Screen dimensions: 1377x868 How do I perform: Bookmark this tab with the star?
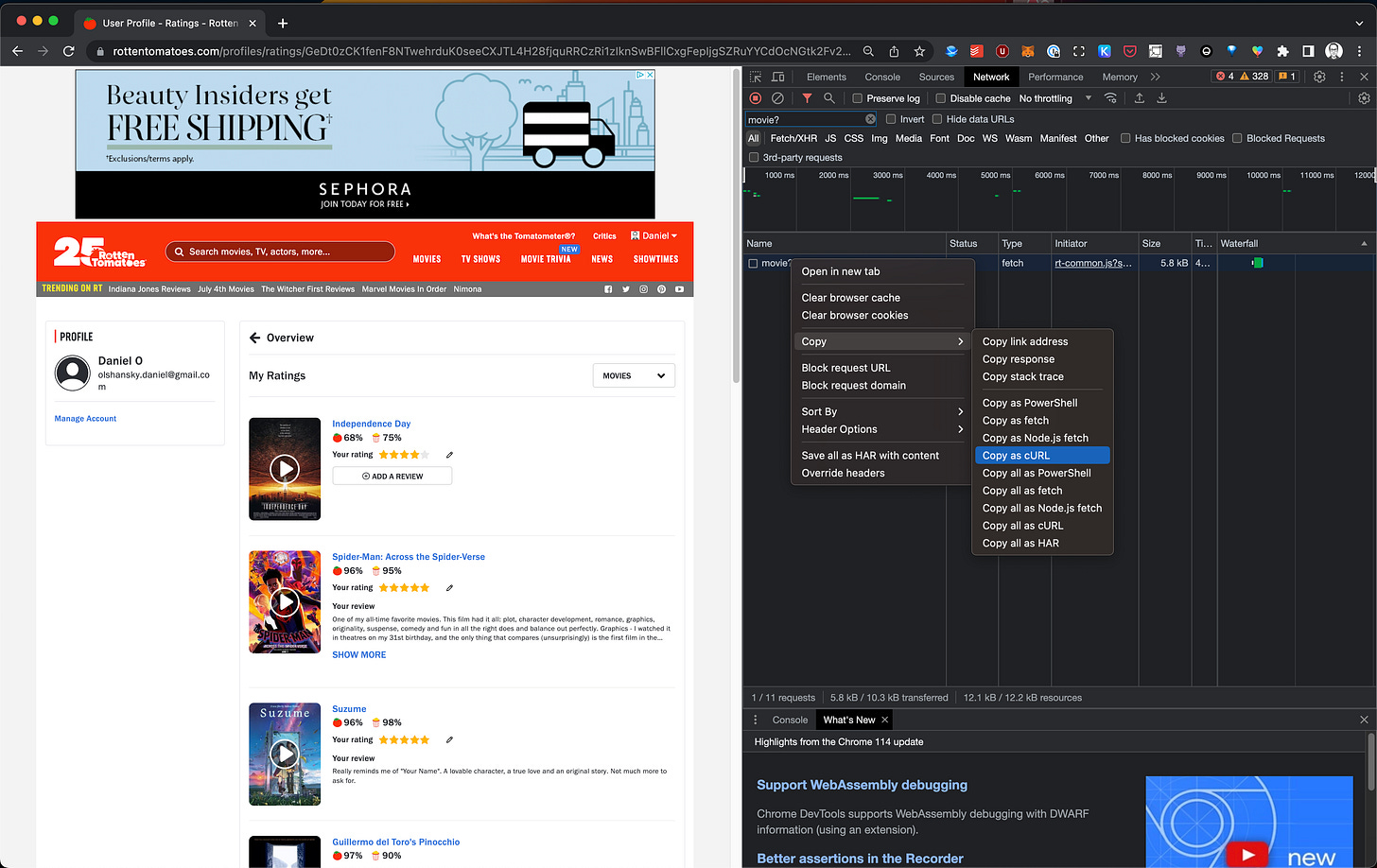pyautogui.click(x=919, y=51)
